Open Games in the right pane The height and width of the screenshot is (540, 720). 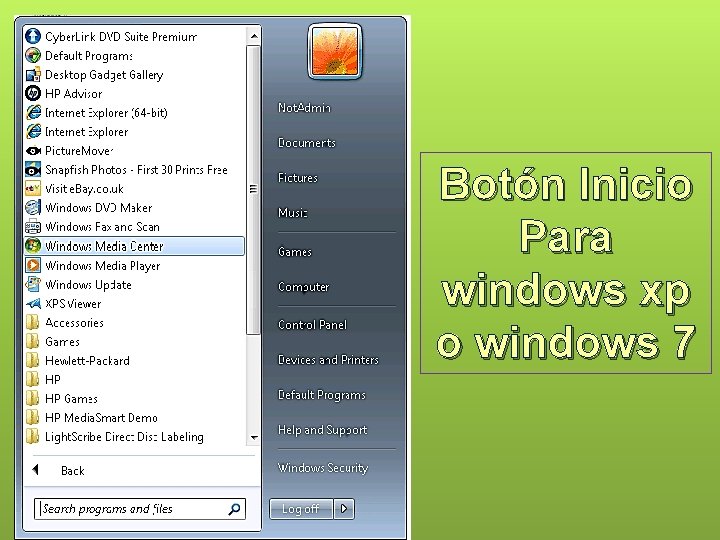[x=295, y=252]
